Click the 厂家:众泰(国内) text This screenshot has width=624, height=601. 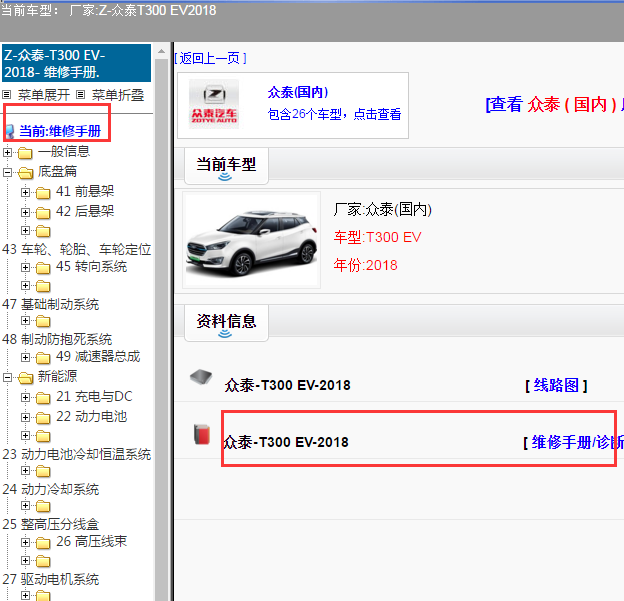[383, 209]
